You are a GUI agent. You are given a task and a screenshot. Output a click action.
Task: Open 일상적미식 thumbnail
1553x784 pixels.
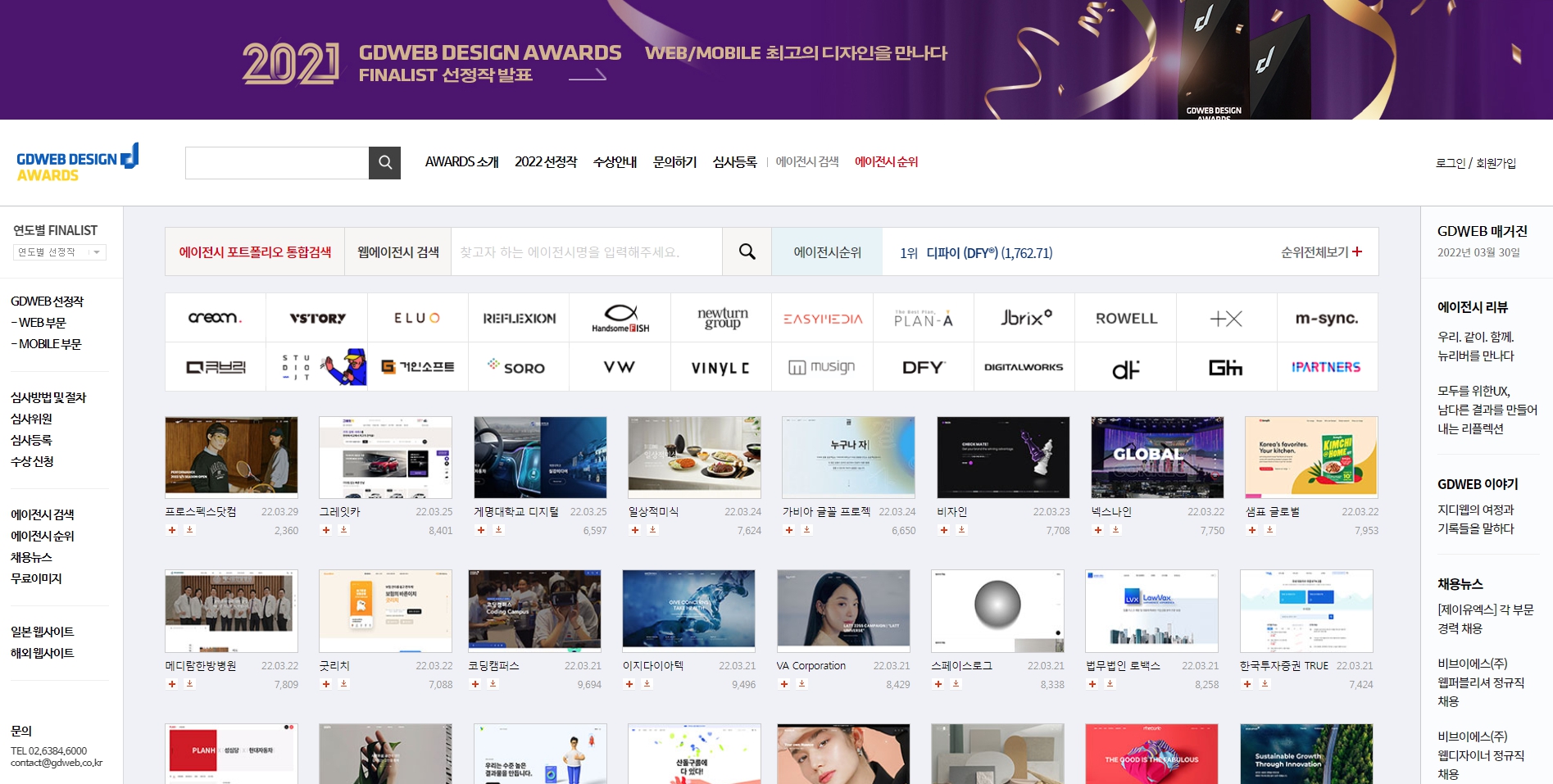[x=694, y=457]
